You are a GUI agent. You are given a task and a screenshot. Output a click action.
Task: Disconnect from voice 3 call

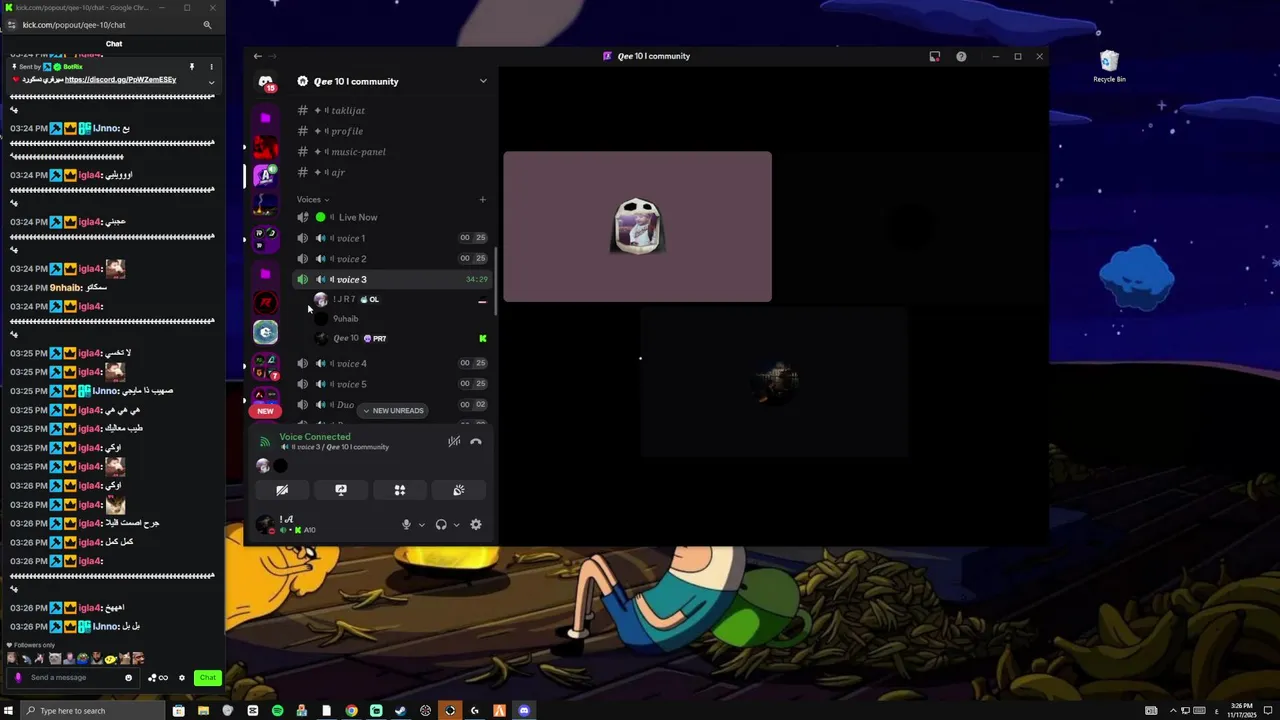point(476,441)
